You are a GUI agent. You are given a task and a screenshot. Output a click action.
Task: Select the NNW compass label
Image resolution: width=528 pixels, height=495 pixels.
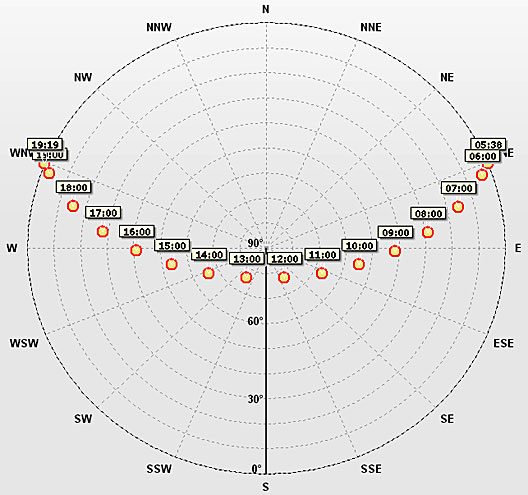(159, 27)
